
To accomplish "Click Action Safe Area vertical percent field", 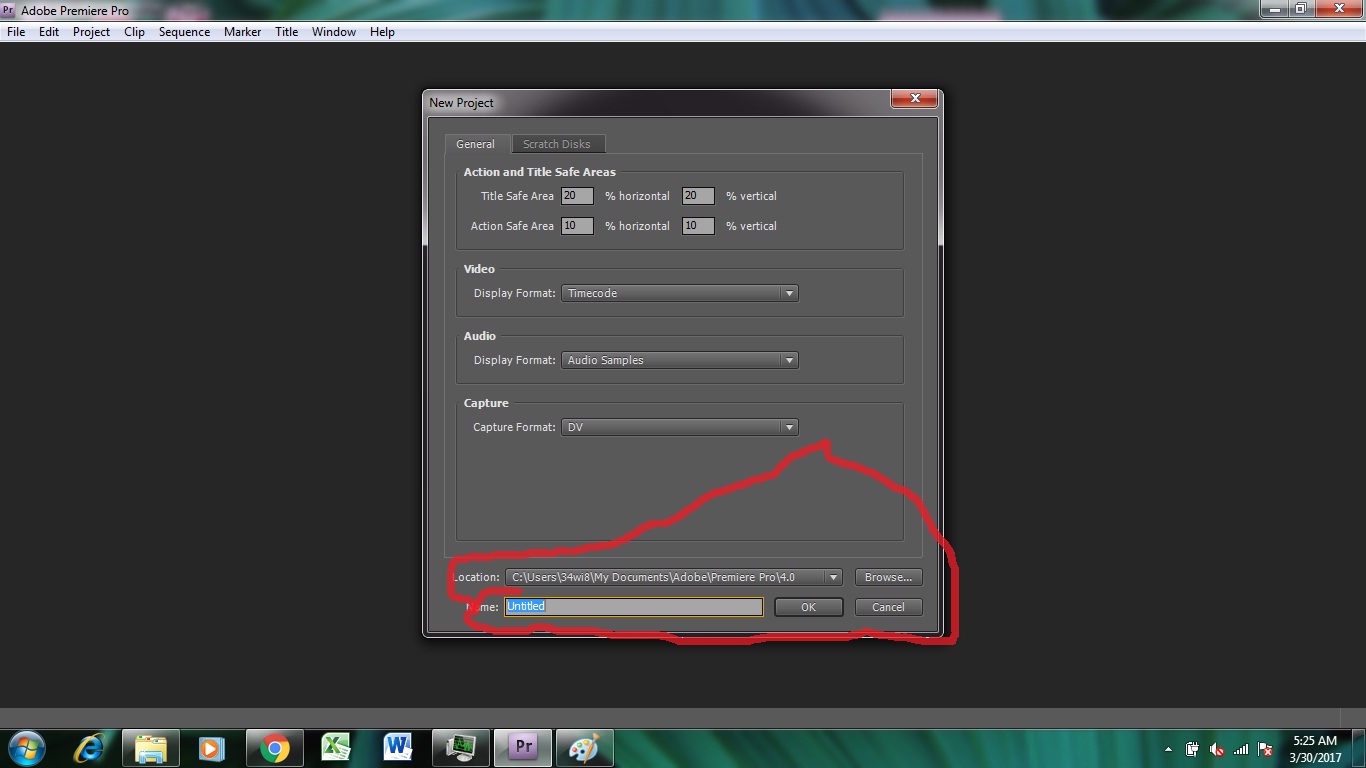I will tap(698, 226).
